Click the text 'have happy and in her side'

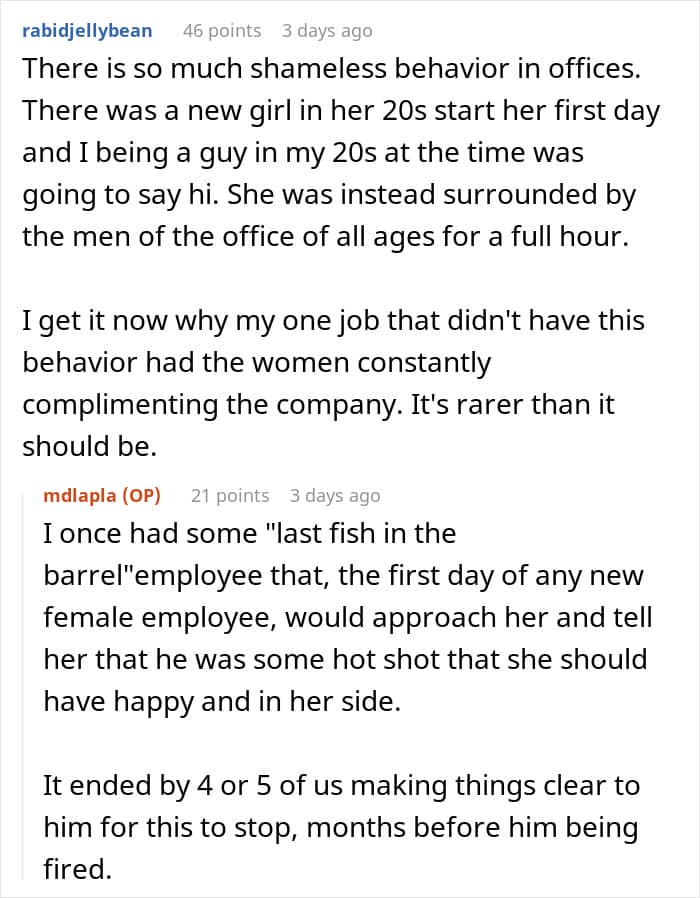click(x=222, y=702)
